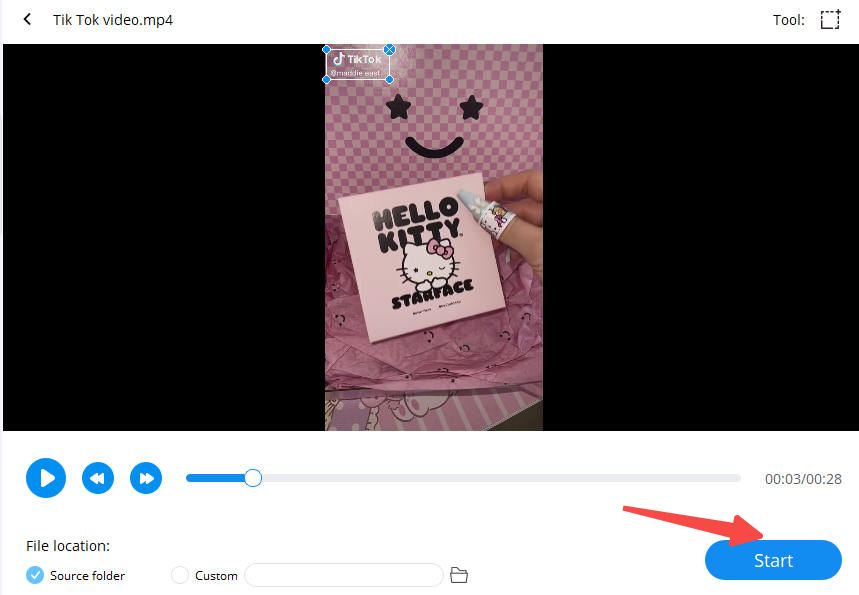Screen dimensions: 859x595
Task: Click the 00:03/00:28 time display
Action: (x=803, y=479)
